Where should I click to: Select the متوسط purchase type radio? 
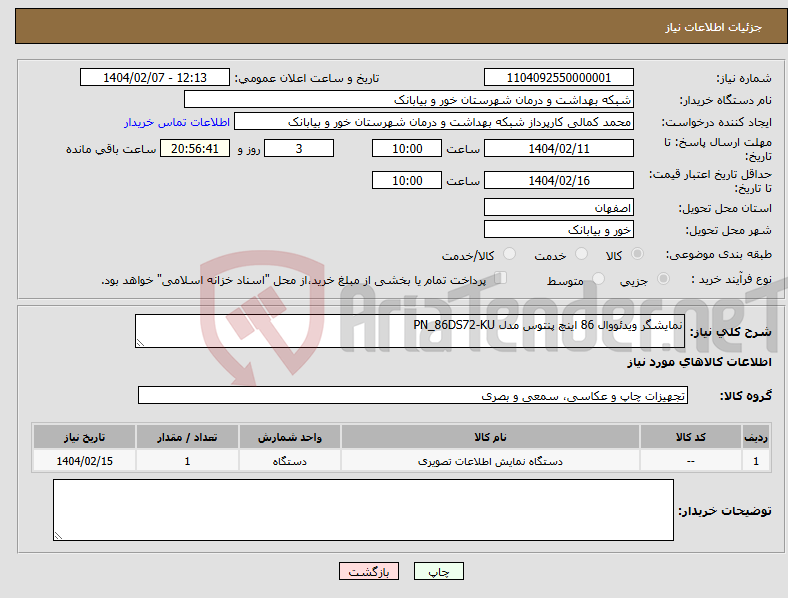598,278
